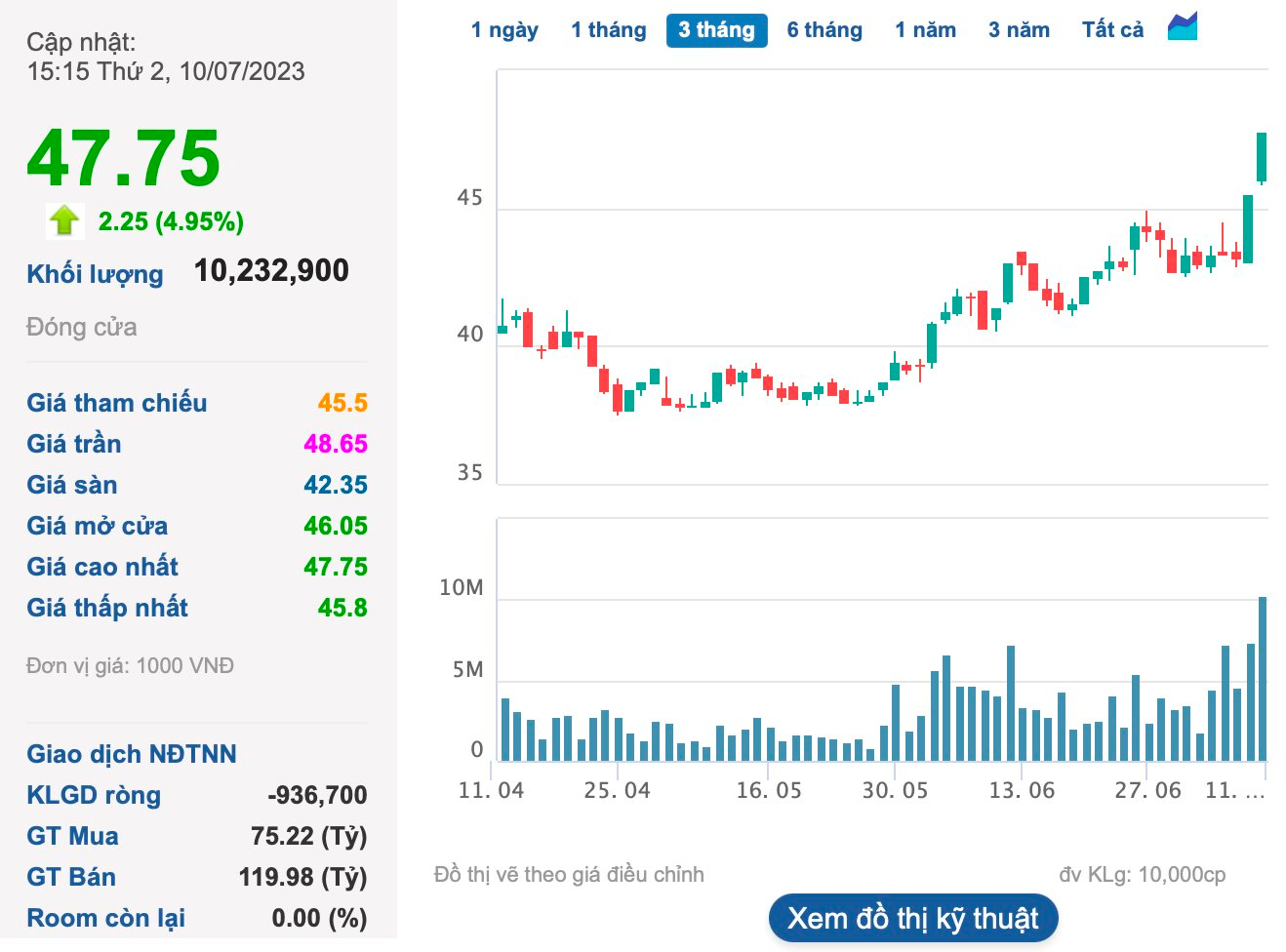Image resolution: width=1286 pixels, height=952 pixels.
Task: Click the reference price 45.5
Action: pos(342,403)
